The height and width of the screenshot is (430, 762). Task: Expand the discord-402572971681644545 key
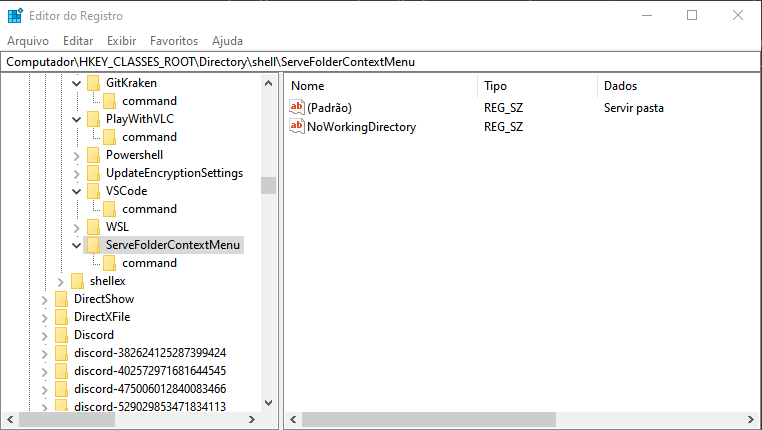pyautogui.click(x=44, y=371)
